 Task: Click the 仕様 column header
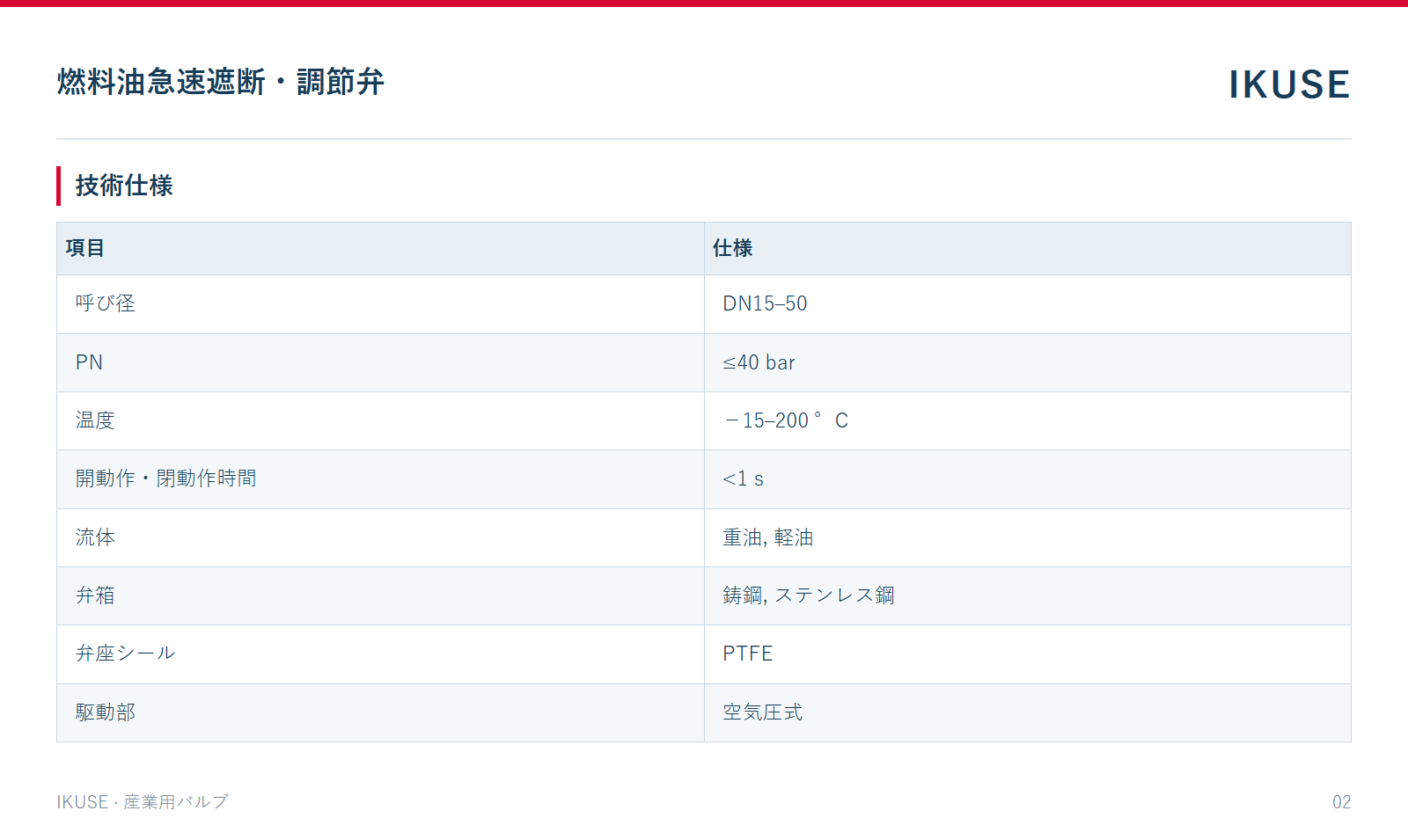coord(1028,248)
